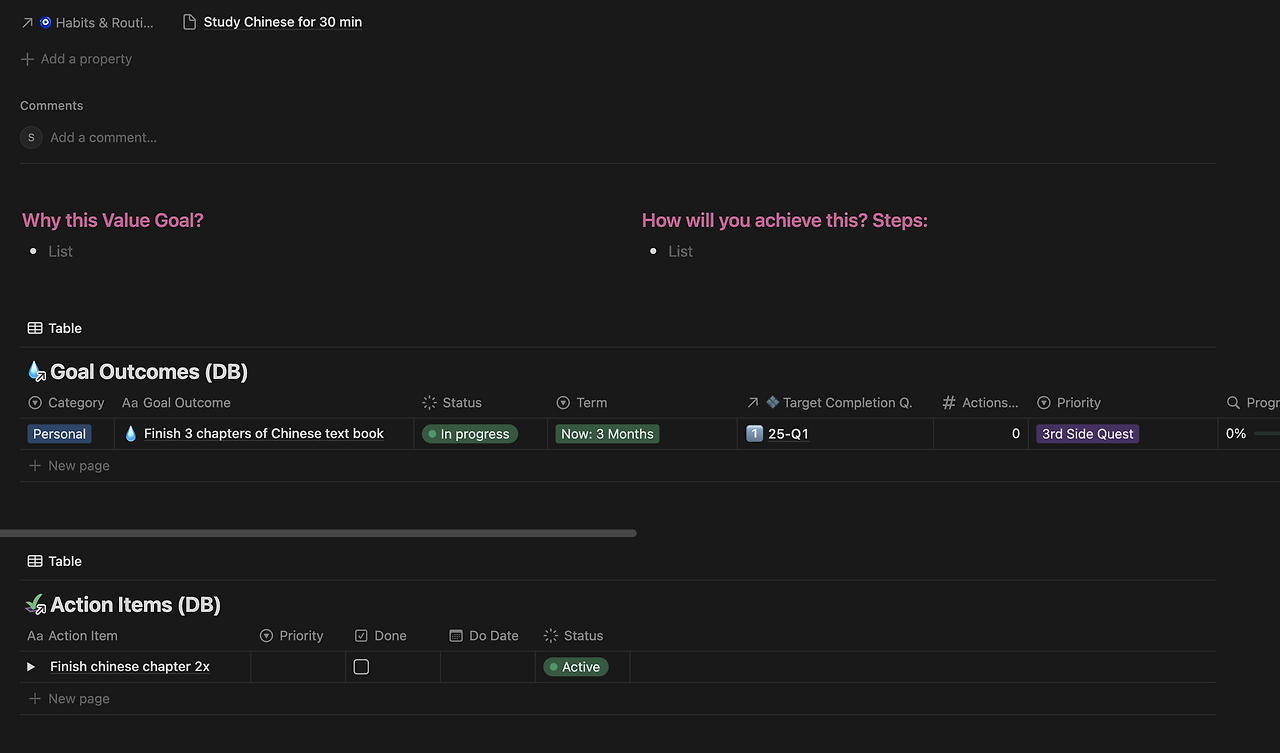Screen dimensions: 1280x753
Task: Click the Add a comment input field
Action: (x=103, y=137)
